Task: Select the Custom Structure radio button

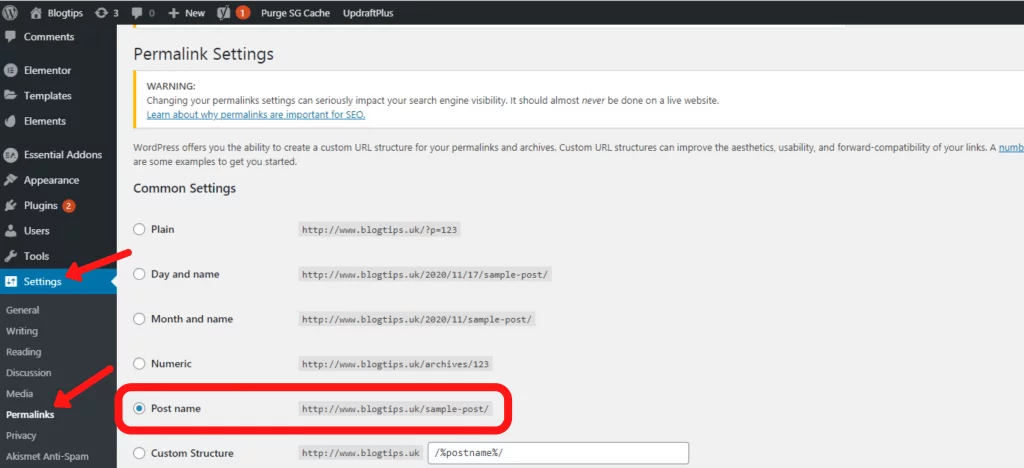Action: click(139, 453)
